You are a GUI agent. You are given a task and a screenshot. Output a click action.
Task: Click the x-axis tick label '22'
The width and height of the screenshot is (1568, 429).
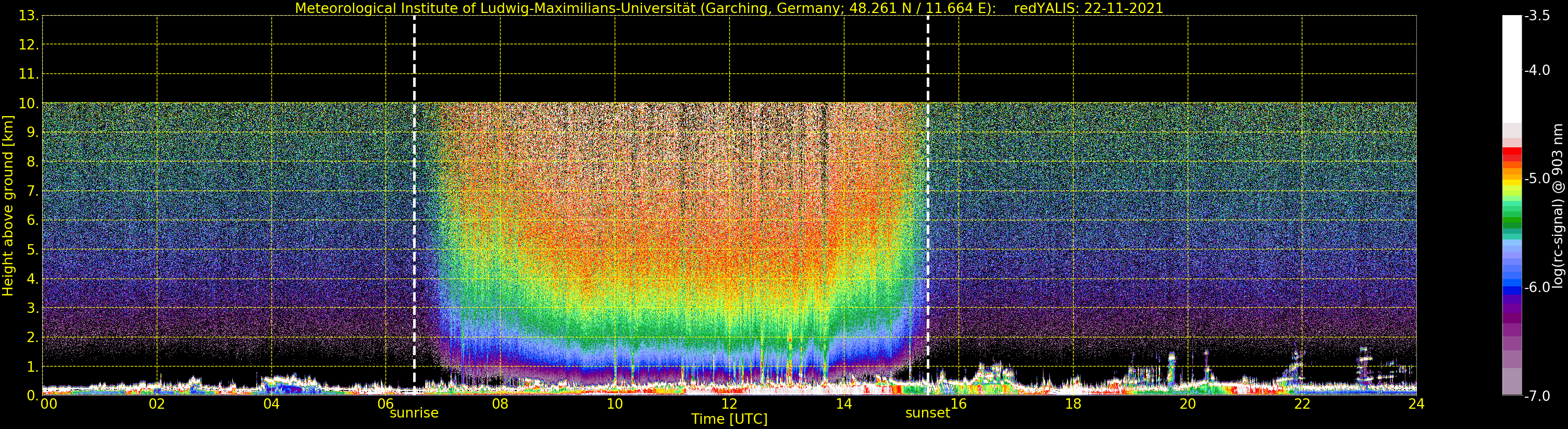(1302, 403)
